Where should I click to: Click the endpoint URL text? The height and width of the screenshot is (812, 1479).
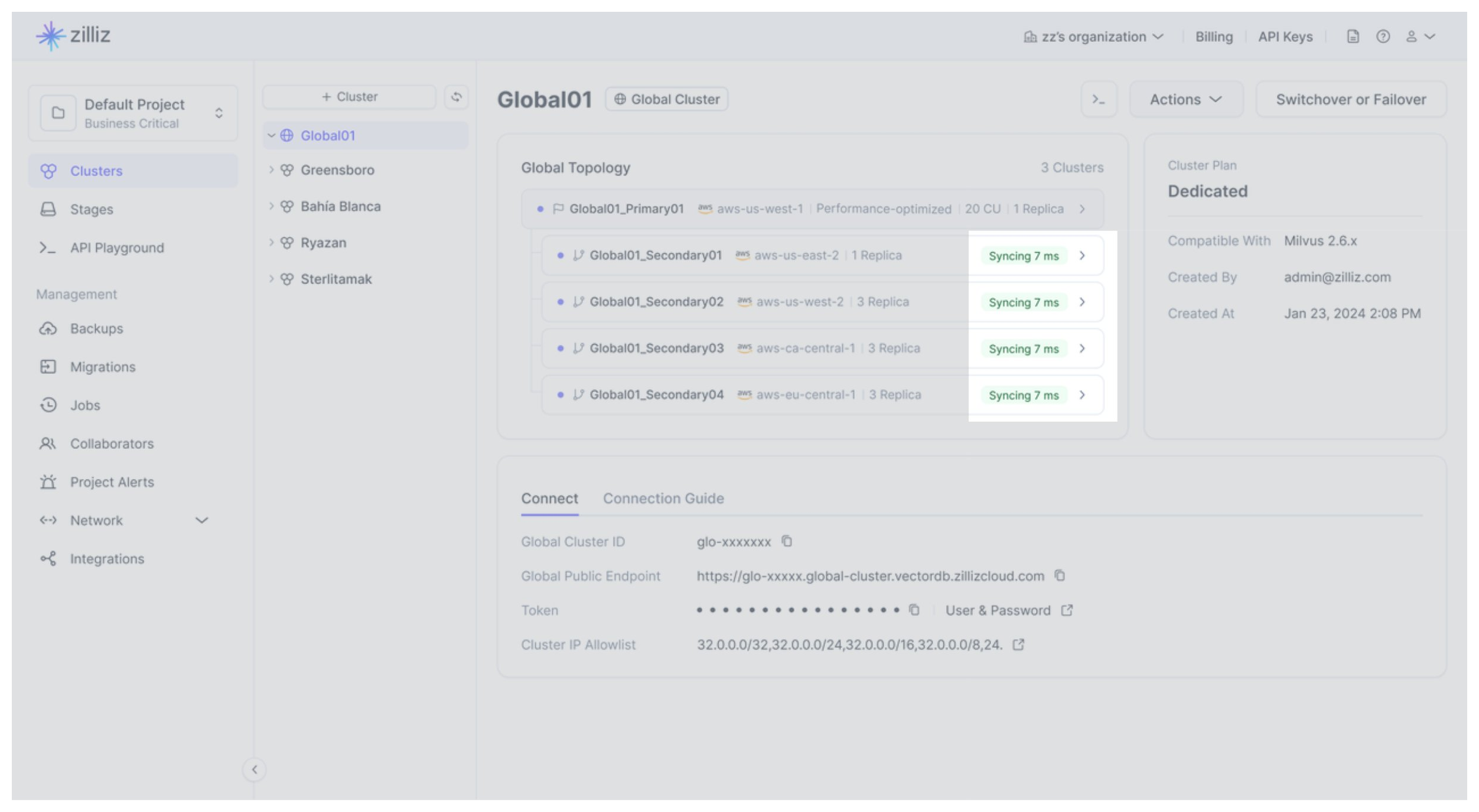click(x=870, y=576)
